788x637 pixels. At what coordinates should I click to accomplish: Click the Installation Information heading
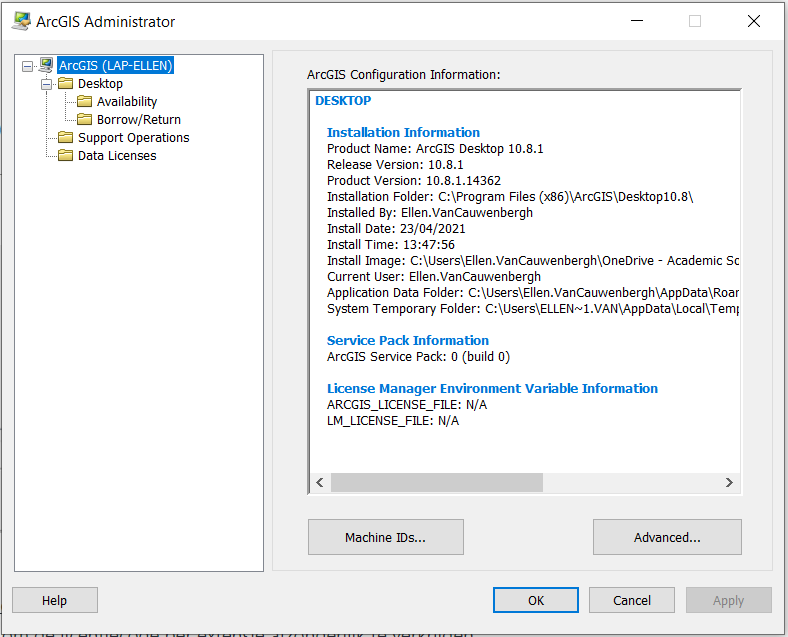click(x=403, y=132)
